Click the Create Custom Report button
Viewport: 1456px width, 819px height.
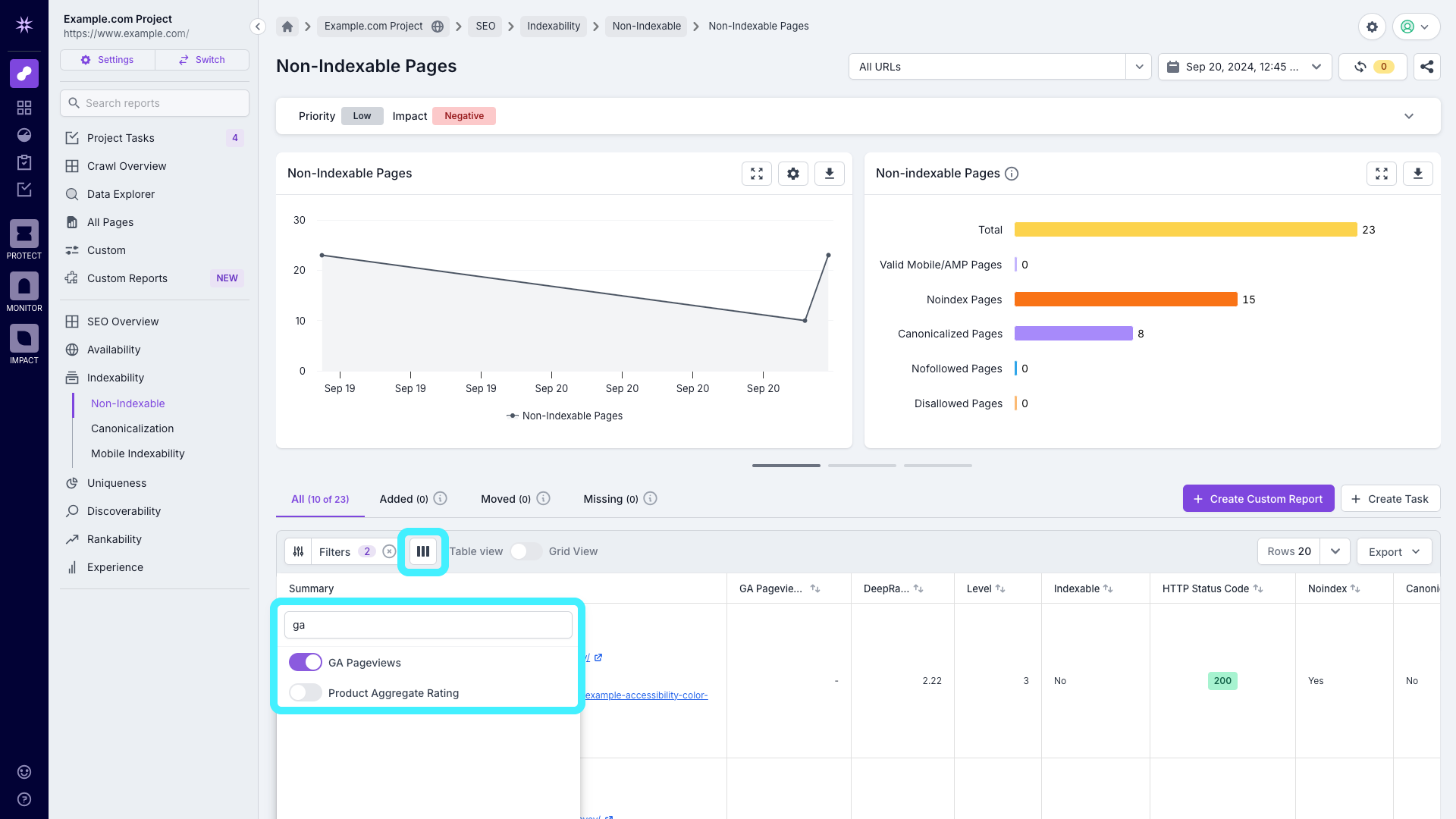1258,498
